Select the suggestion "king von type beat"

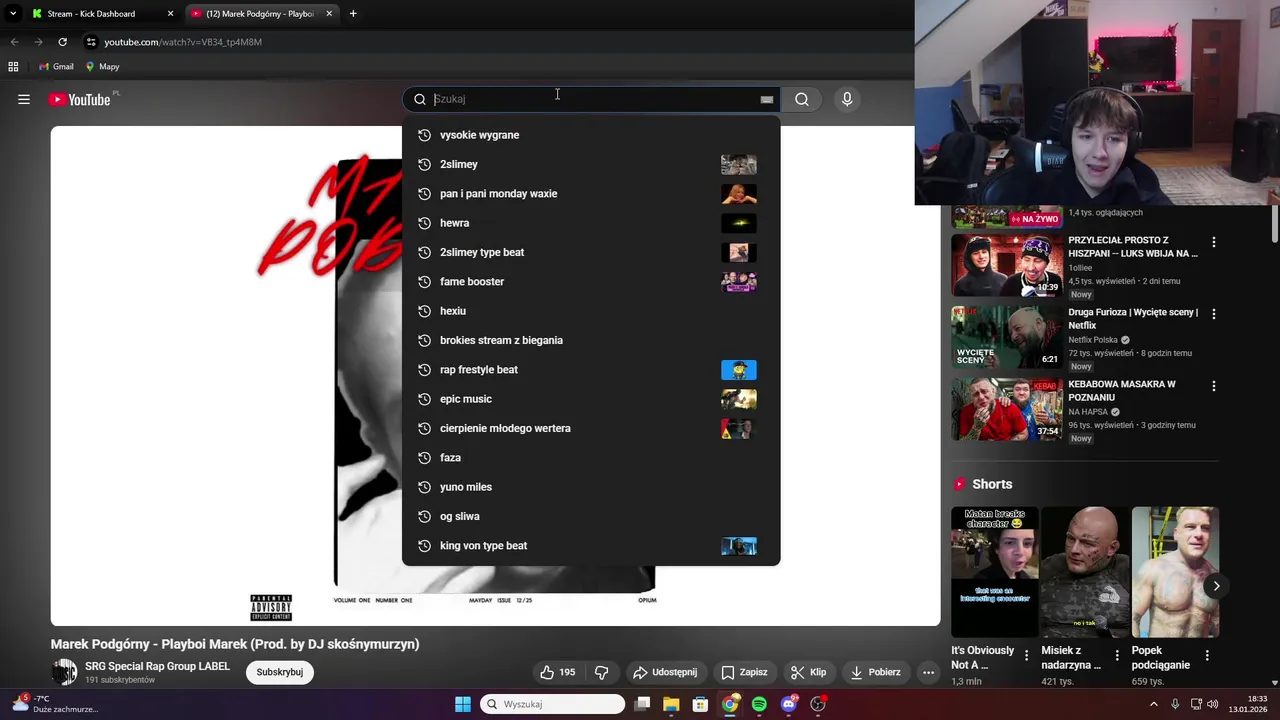[x=591, y=546]
